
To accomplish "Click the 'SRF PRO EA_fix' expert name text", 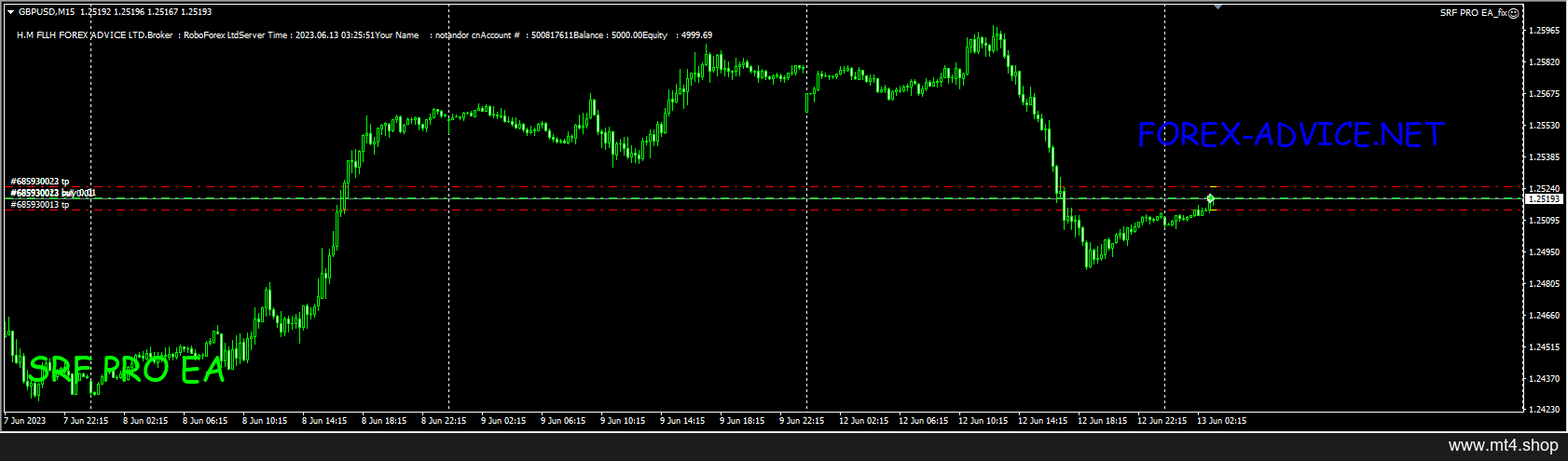I will tap(1473, 12).
